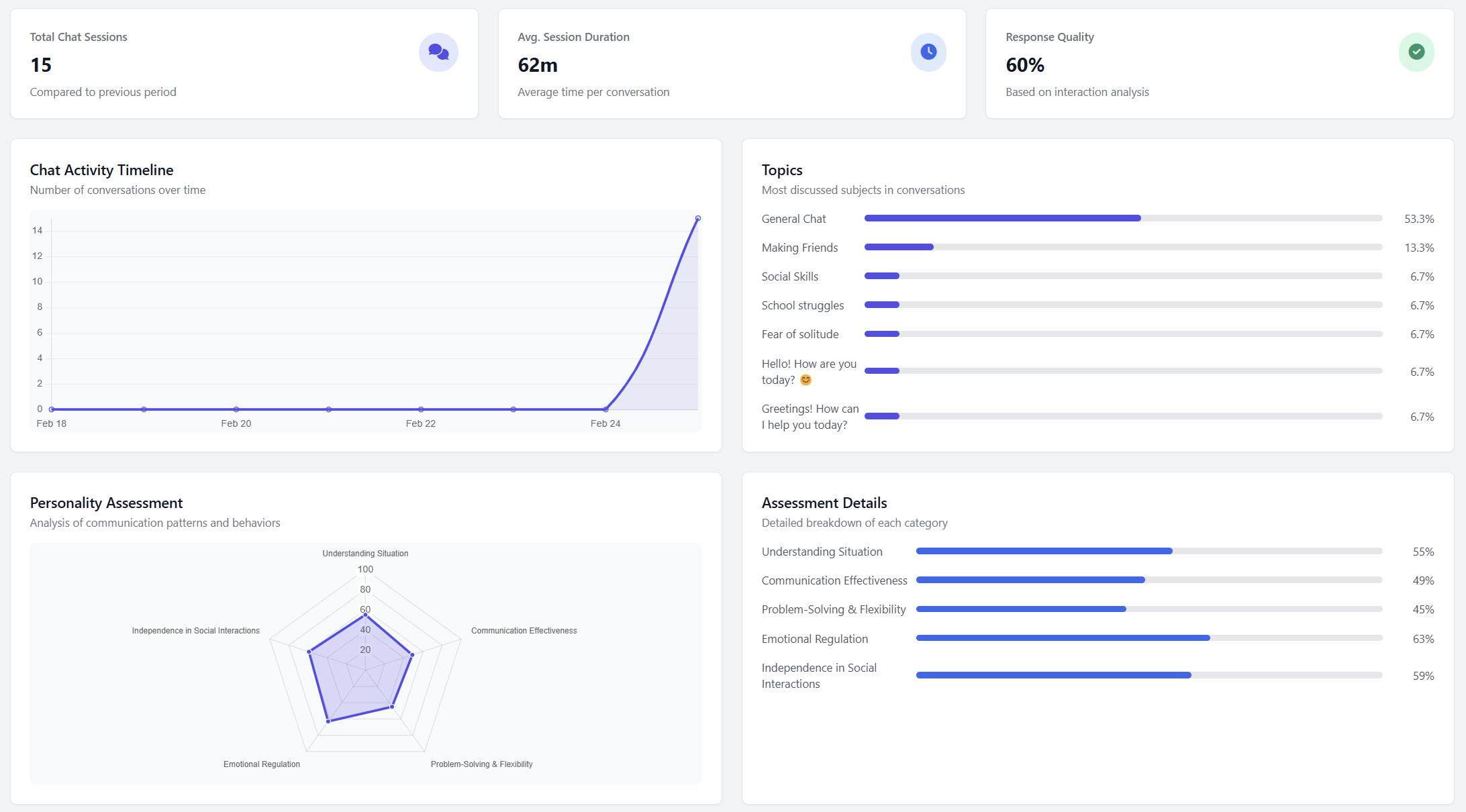The height and width of the screenshot is (812, 1466).
Task: Click the Communication Effectiveness radar chart label
Action: tap(524, 630)
